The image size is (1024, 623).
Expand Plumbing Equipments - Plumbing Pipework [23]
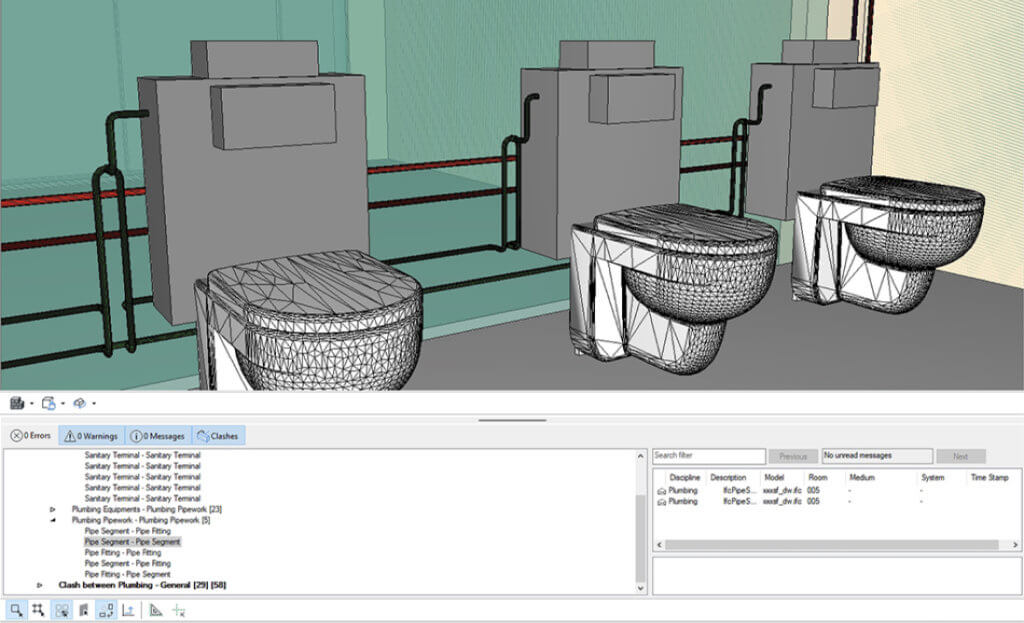pyautogui.click(x=53, y=509)
